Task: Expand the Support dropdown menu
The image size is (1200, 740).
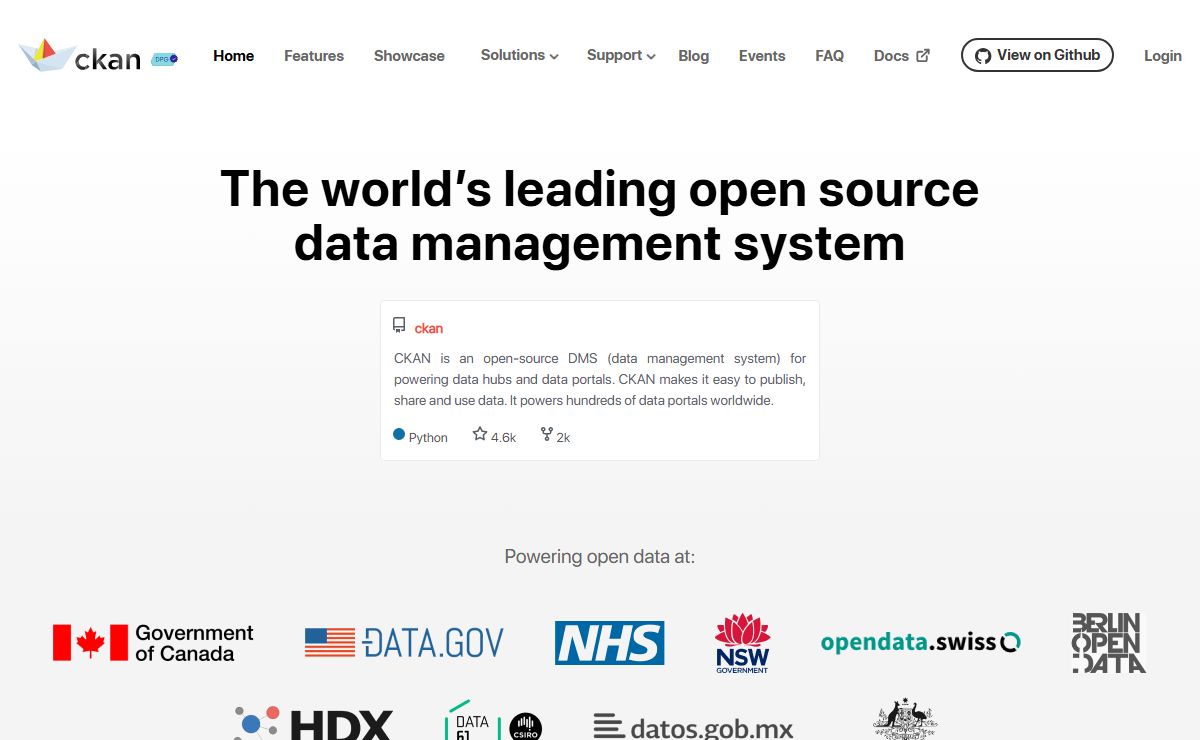Action: tap(621, 56)
